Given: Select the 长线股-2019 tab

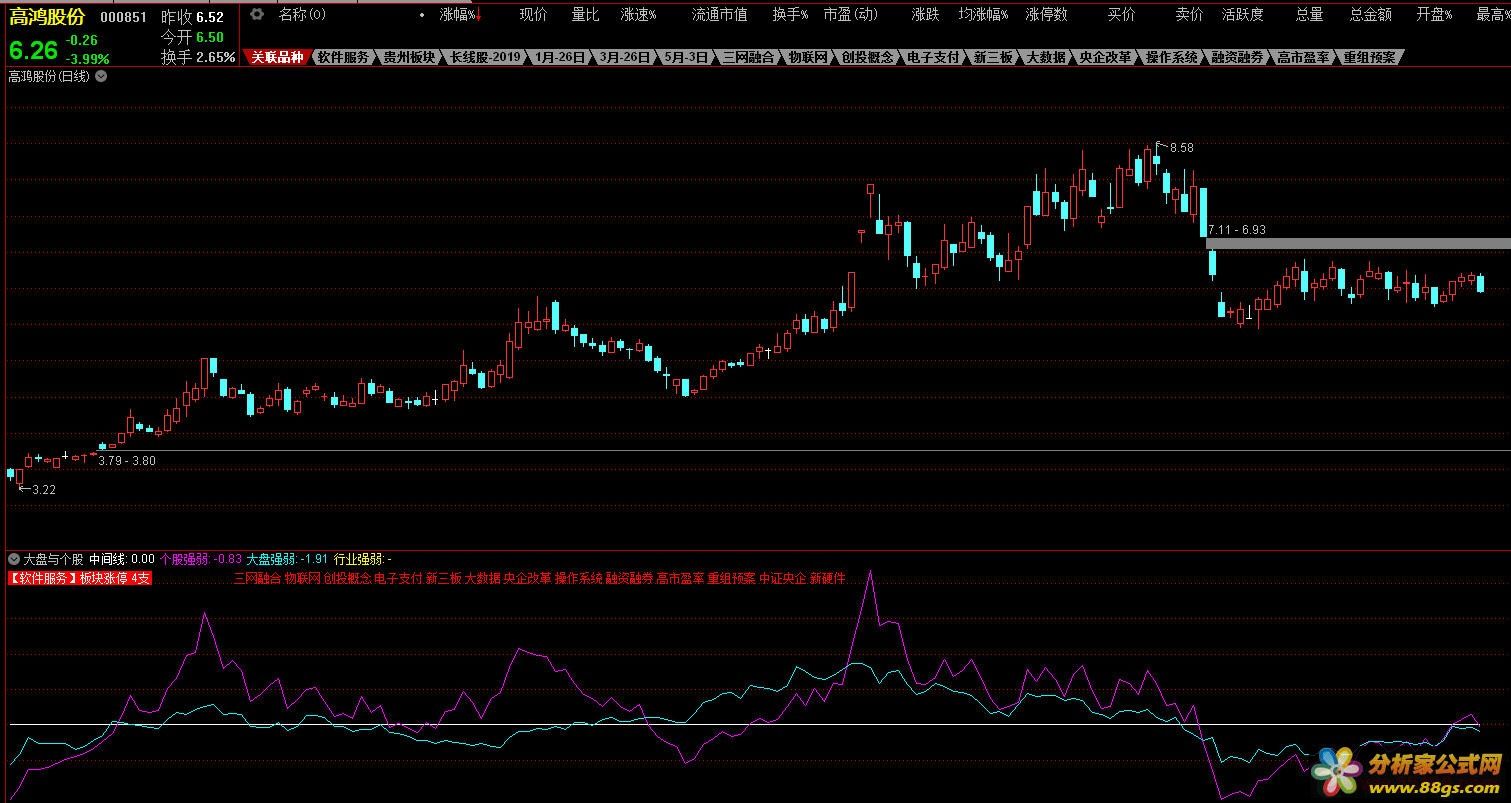Looking at the screenshot, I should 485,57.
